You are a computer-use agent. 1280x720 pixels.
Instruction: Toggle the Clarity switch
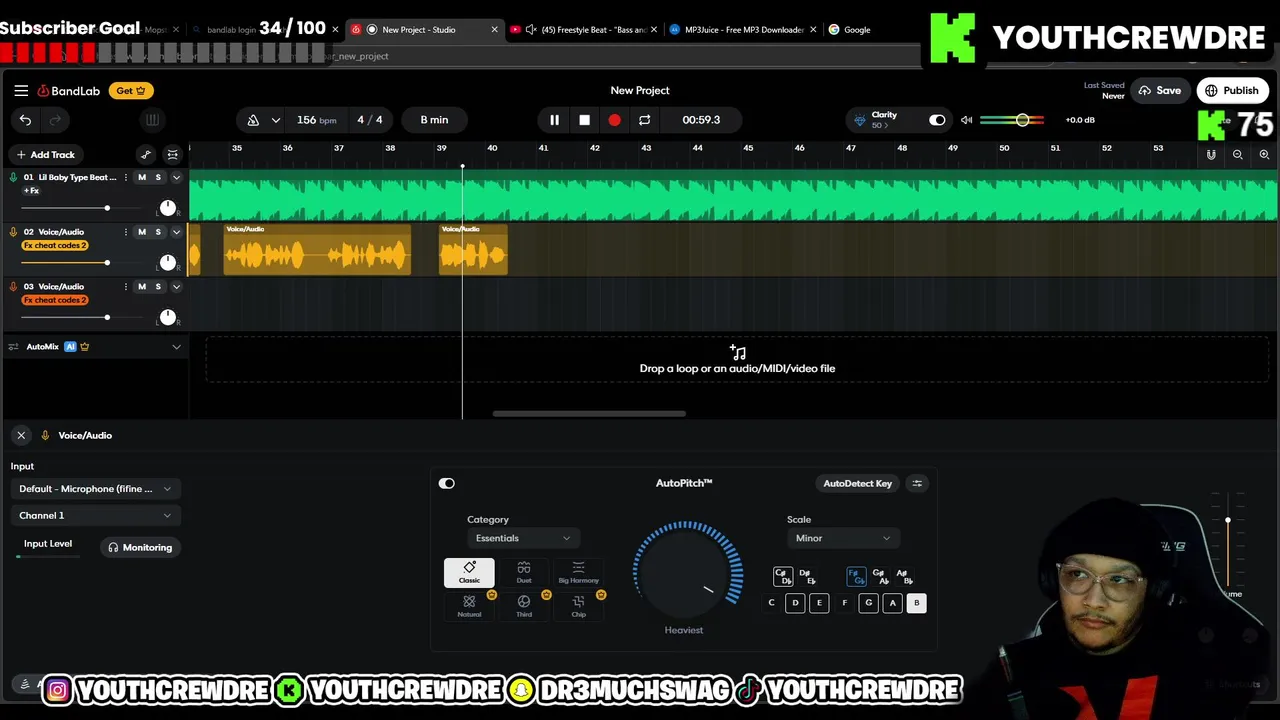[x=936, y=120]
